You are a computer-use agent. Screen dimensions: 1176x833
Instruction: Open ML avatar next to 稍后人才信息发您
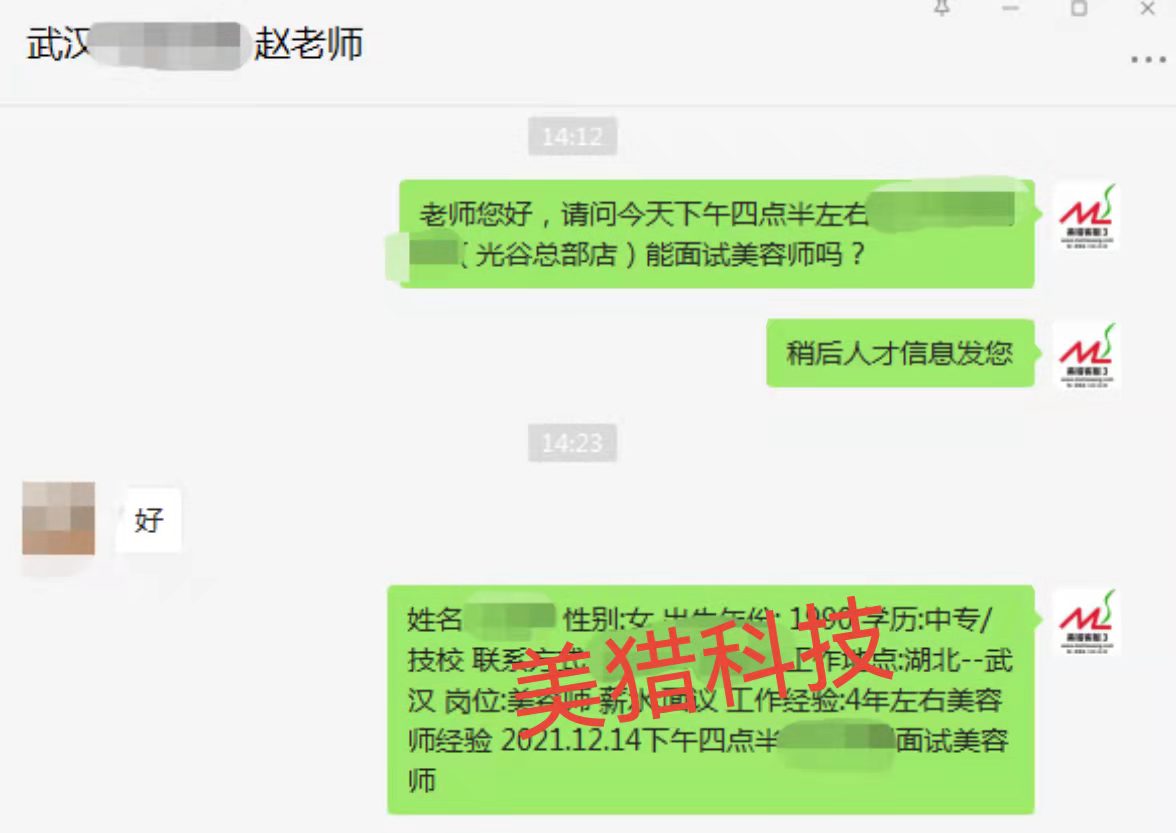[x=1087, y=355]
